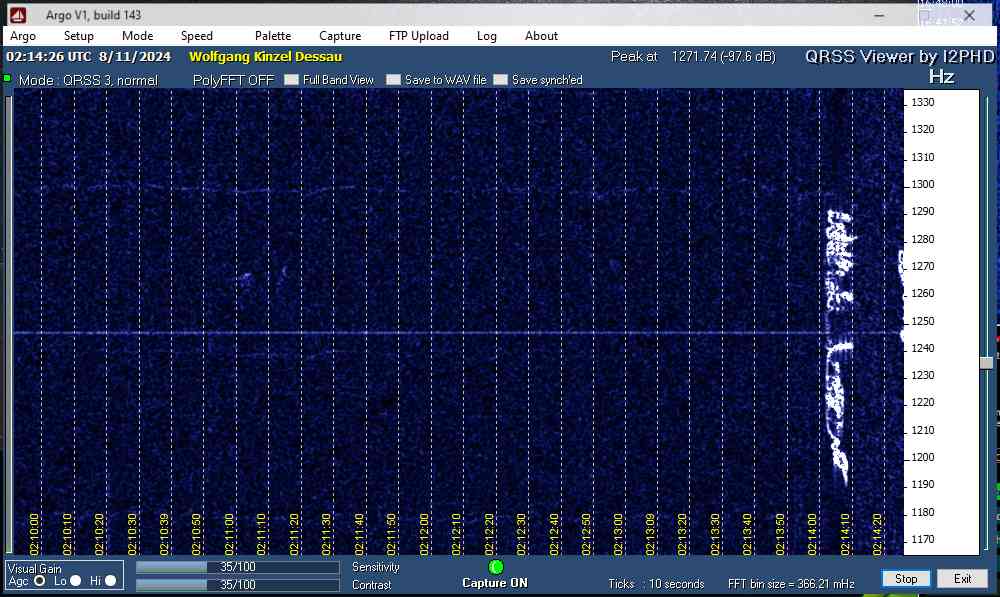The width and height of the screenshot is (1000, 597).
Task: Click the PolyFFT OFF label
Action: click(x=233, y=80)
